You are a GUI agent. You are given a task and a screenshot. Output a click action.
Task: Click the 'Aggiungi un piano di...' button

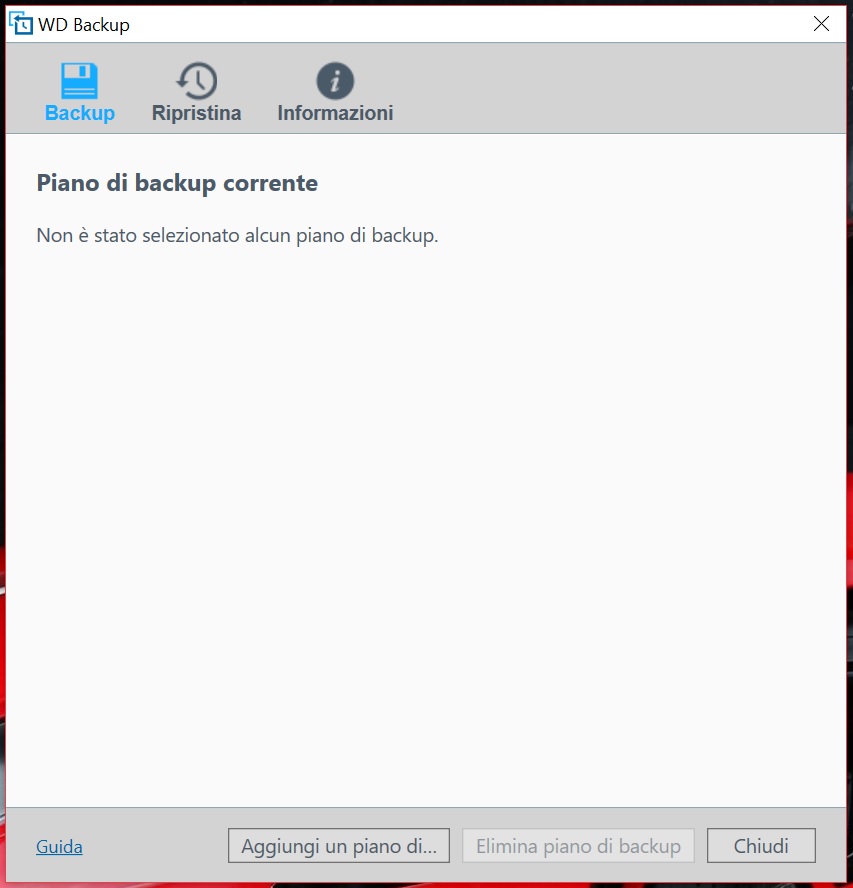tap(339, 846)
